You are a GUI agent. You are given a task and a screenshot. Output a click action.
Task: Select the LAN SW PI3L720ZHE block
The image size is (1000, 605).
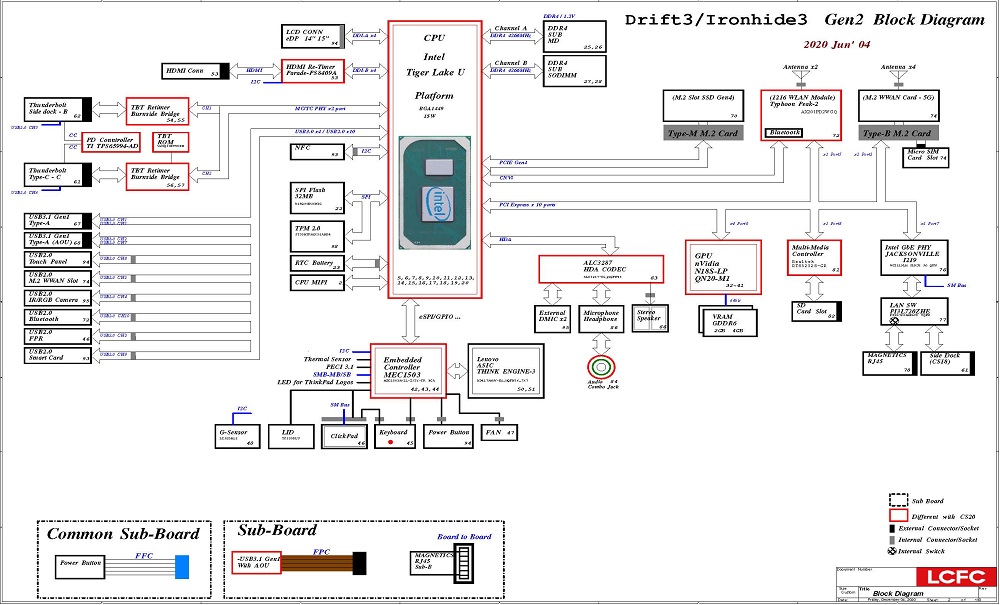915,311
